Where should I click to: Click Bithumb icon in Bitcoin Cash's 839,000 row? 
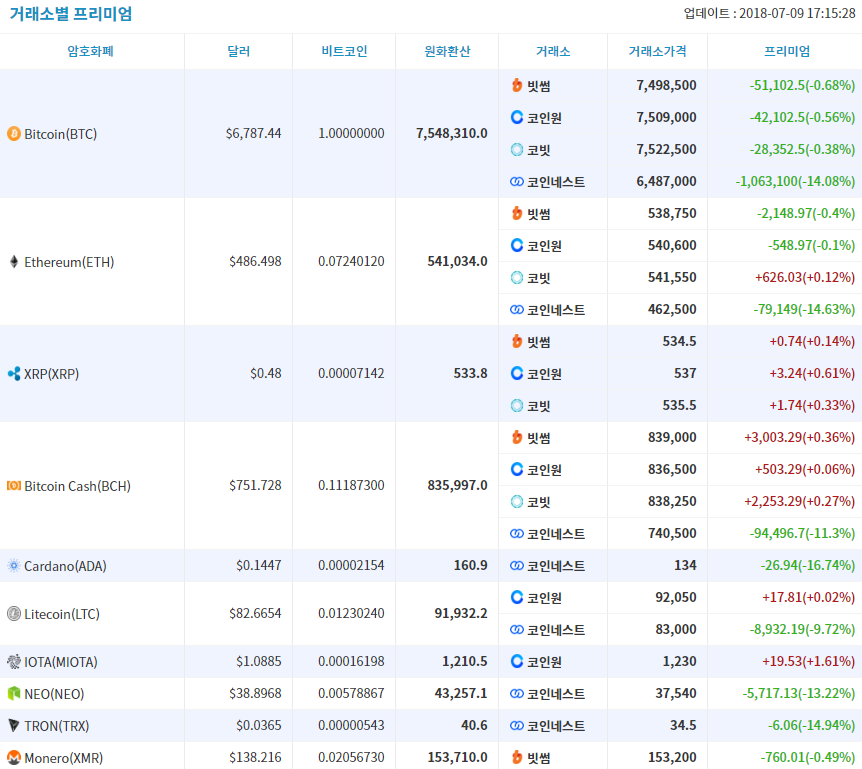click(517, 438)
